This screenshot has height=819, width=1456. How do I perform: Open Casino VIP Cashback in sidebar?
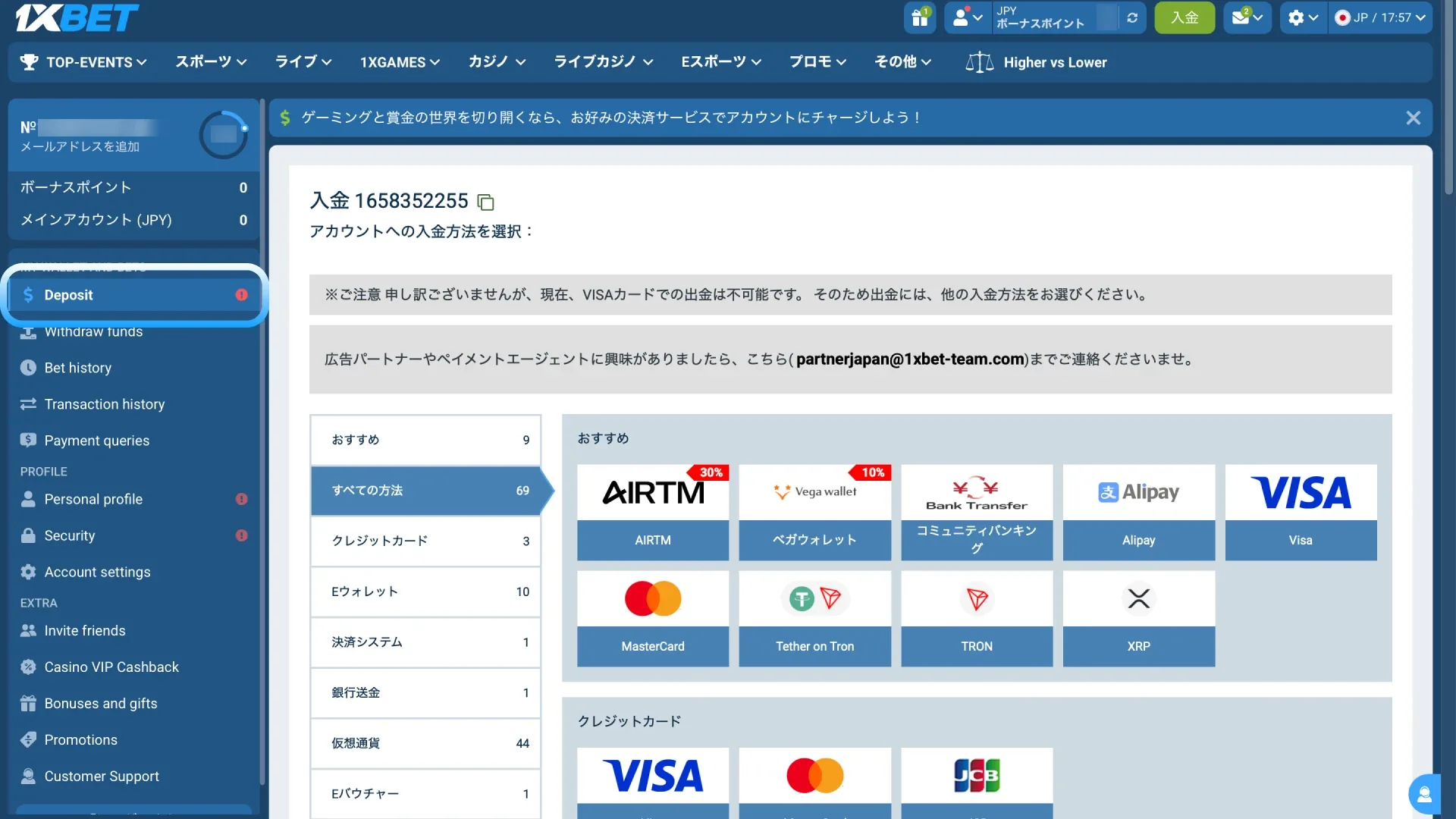[134, 667]
